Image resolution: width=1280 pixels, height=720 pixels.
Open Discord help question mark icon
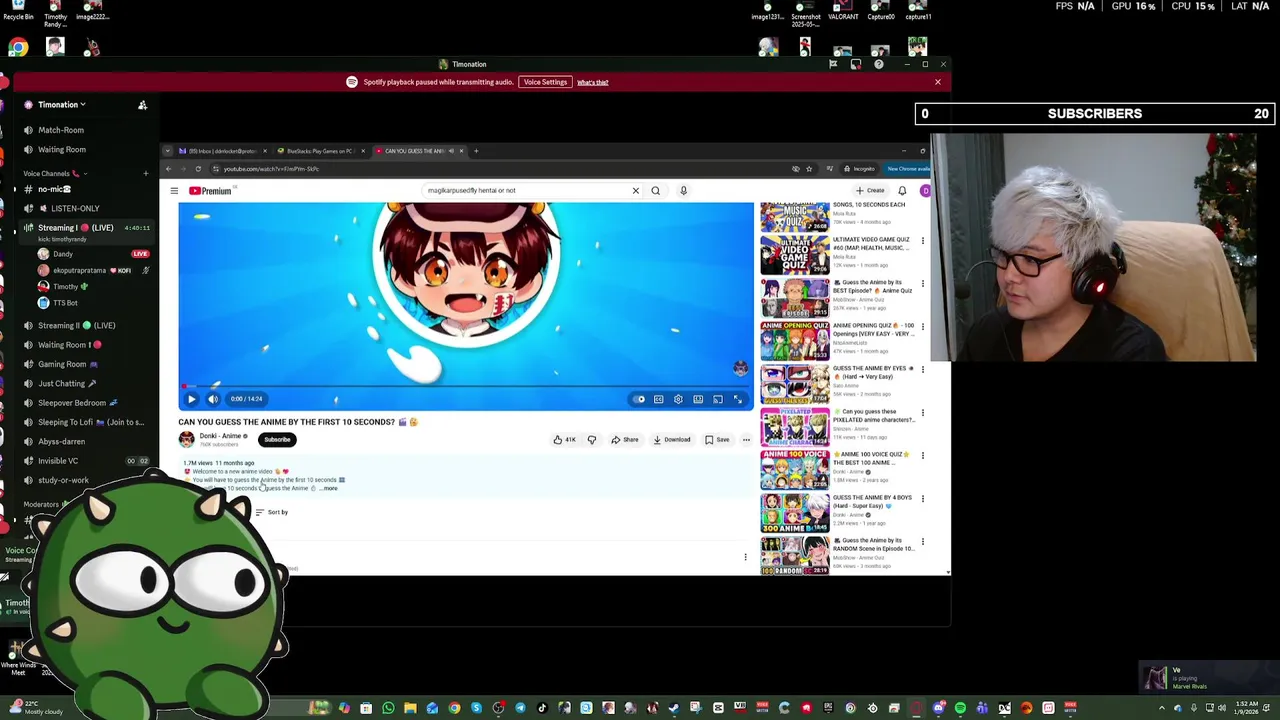[x=879, y=64]
